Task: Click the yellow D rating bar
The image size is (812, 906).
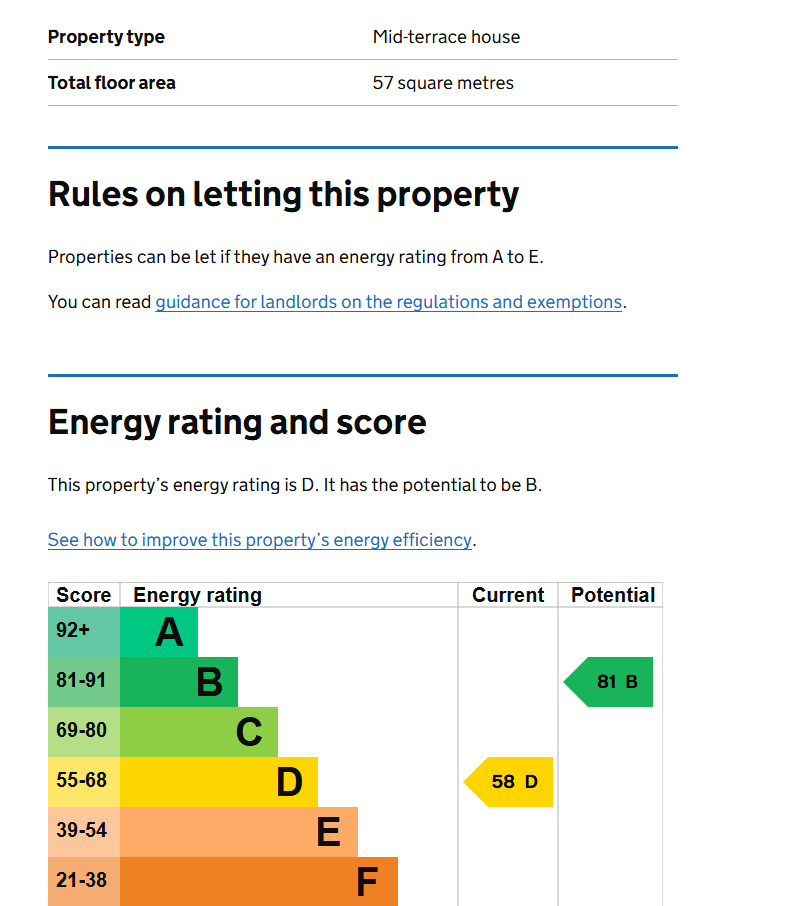Action: click(219, 782)
